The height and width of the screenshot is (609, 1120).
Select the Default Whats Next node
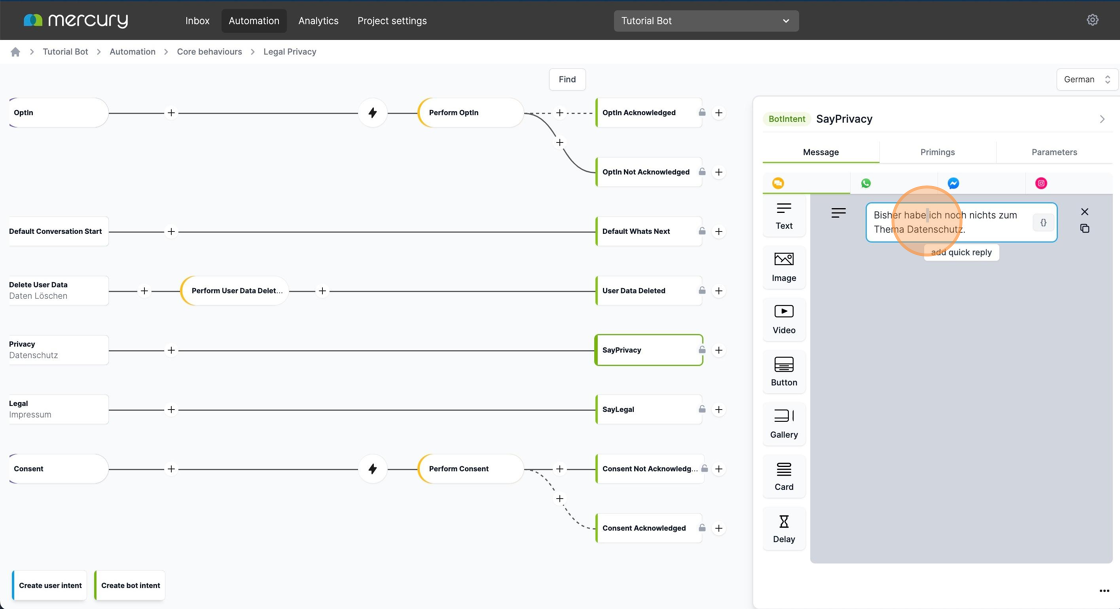coord(649,231)
